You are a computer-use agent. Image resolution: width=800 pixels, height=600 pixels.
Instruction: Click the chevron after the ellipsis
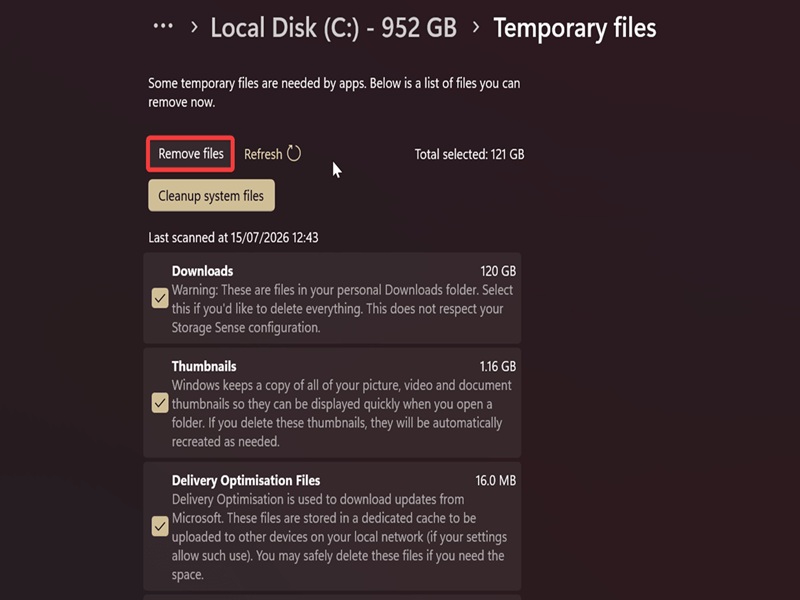coord(194,27)
